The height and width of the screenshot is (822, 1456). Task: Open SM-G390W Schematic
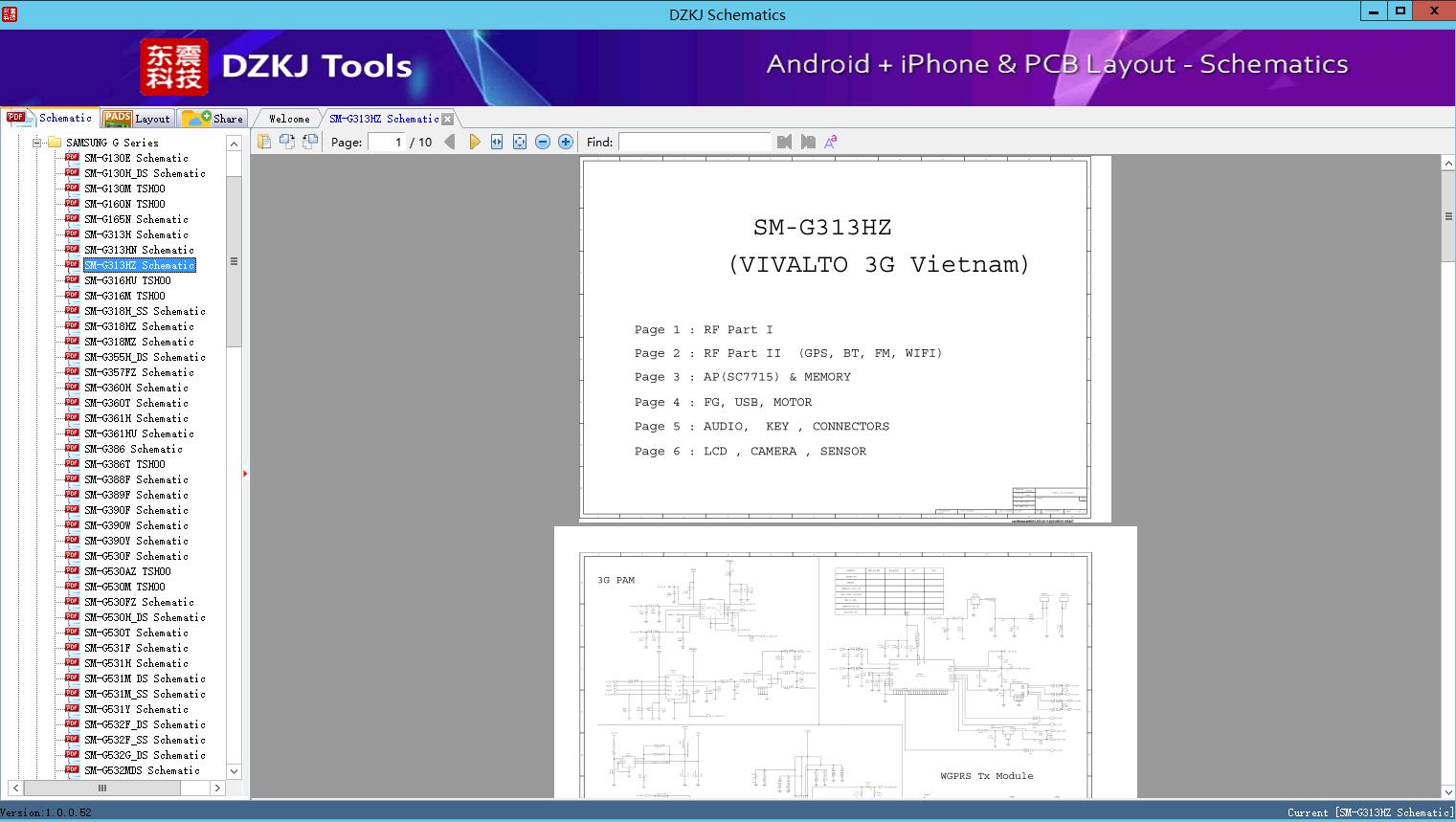tap(136, 525)
